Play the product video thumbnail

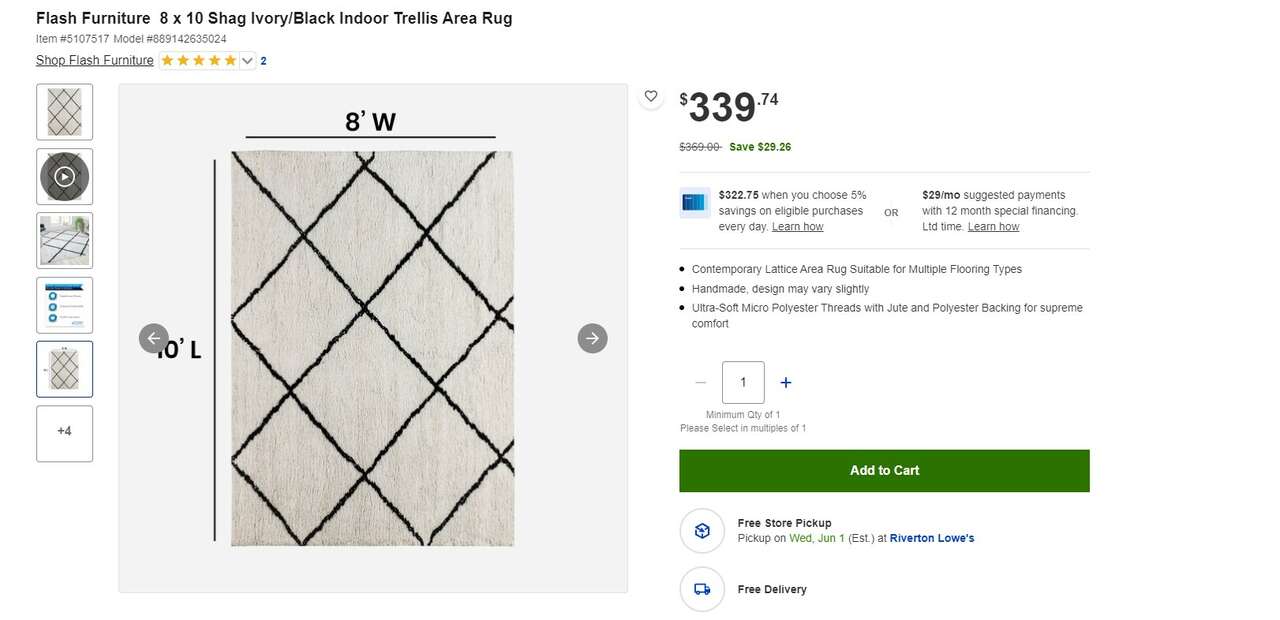coord(65,176)
